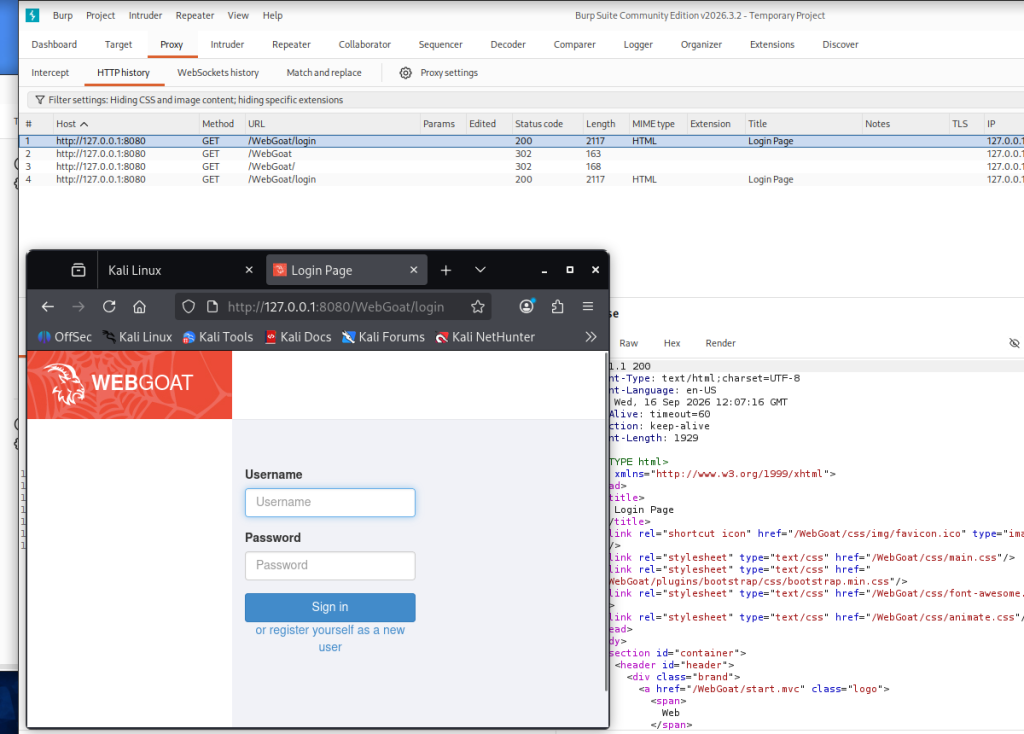Select history row 3 with URL /WebGoat/
The height and width of the screenshot is (734, 1024).
[x=521, y=167]
